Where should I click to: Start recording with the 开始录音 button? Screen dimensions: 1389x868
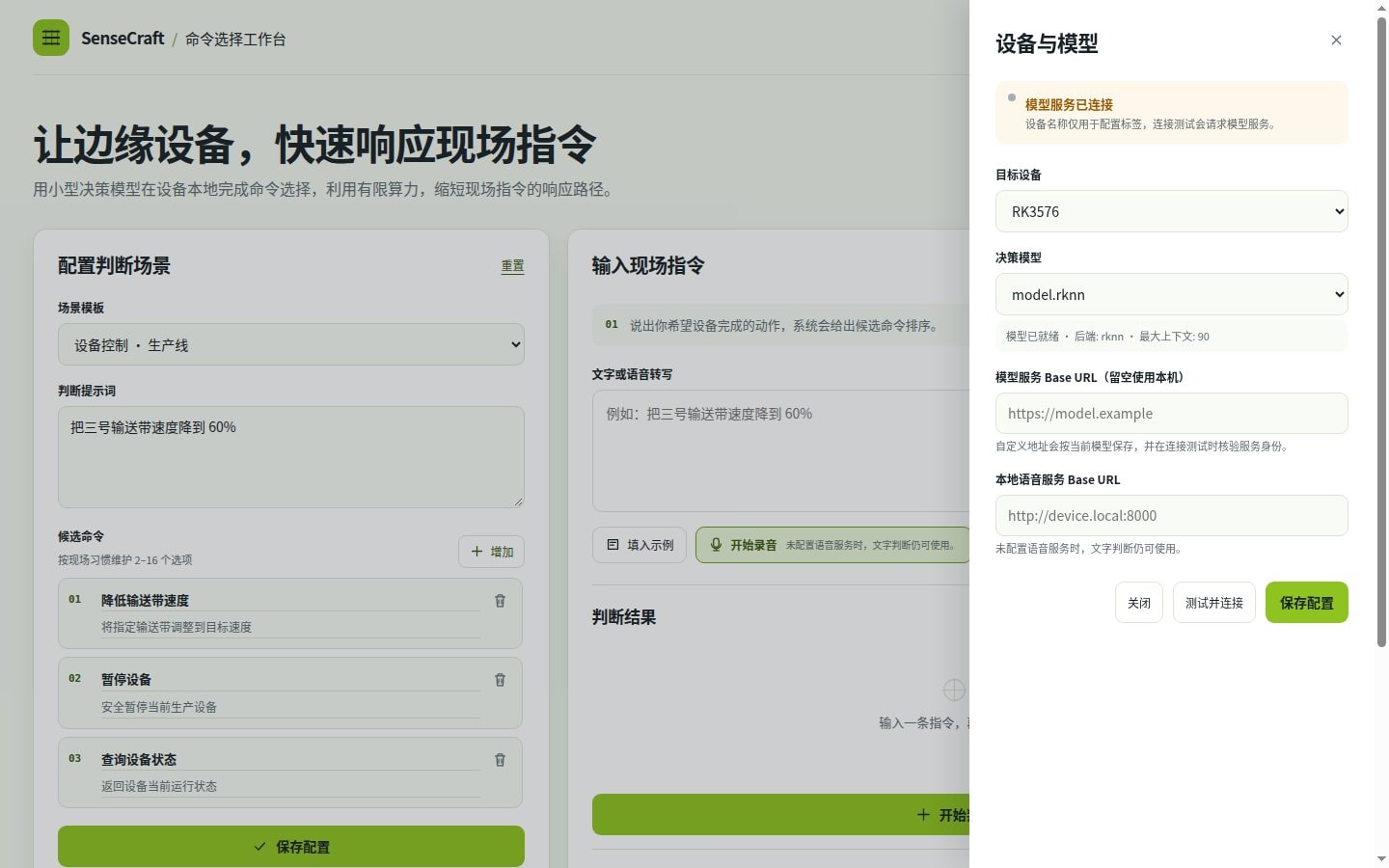click(832, 545)
